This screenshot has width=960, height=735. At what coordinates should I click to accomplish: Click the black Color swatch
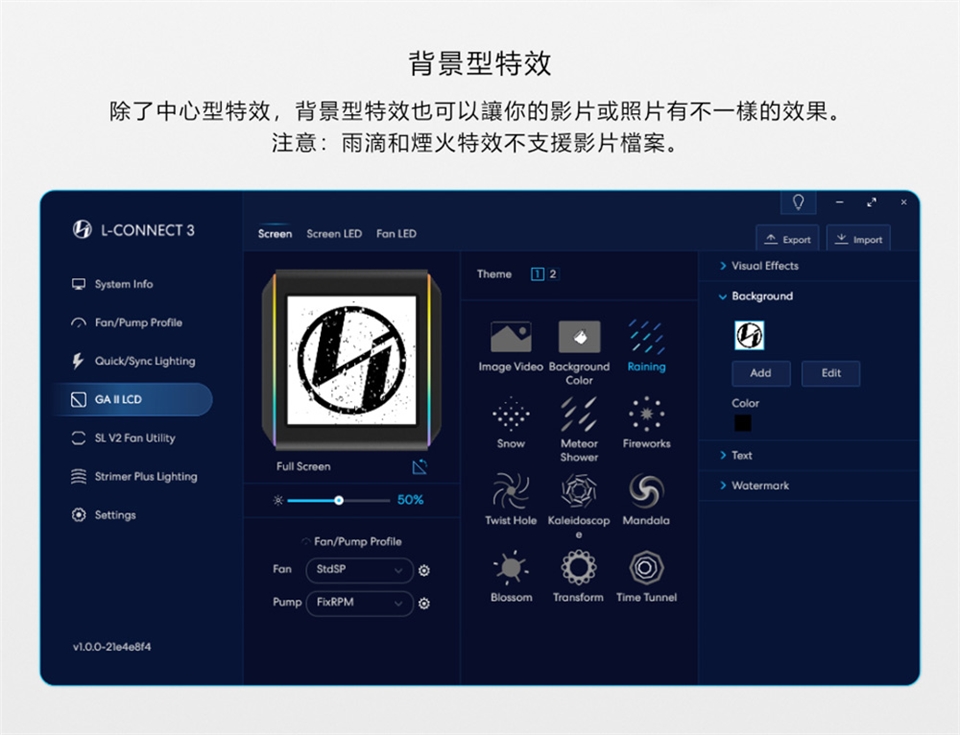pyautogui.click(x=743, y=423)
